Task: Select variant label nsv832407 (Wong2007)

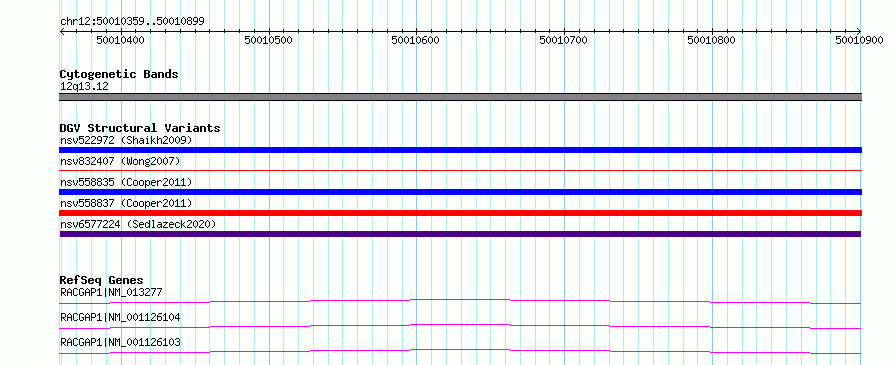Action: coord(120,161)
